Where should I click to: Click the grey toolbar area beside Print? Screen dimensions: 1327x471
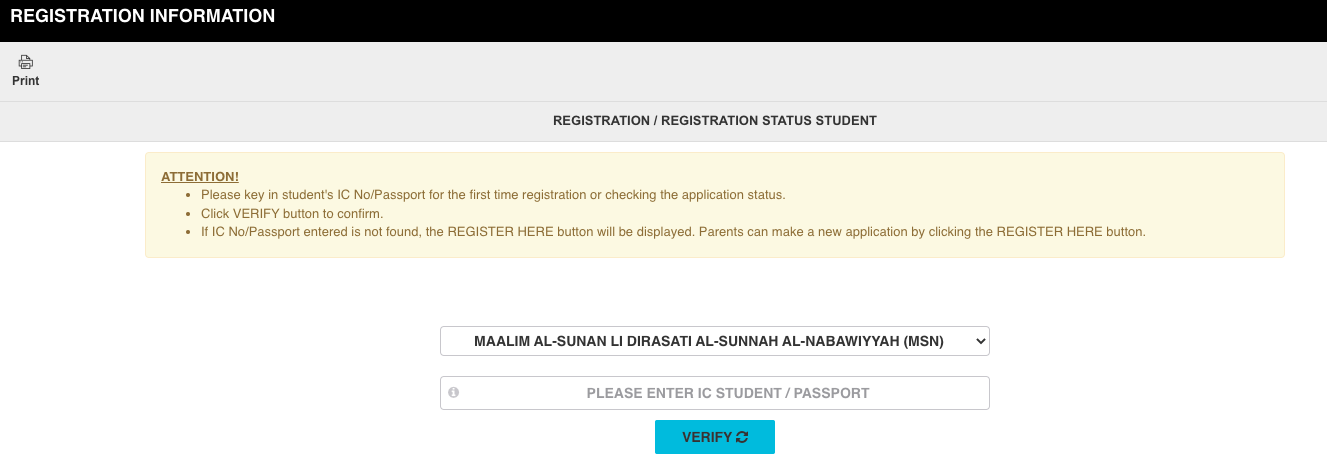pos(600,72)
